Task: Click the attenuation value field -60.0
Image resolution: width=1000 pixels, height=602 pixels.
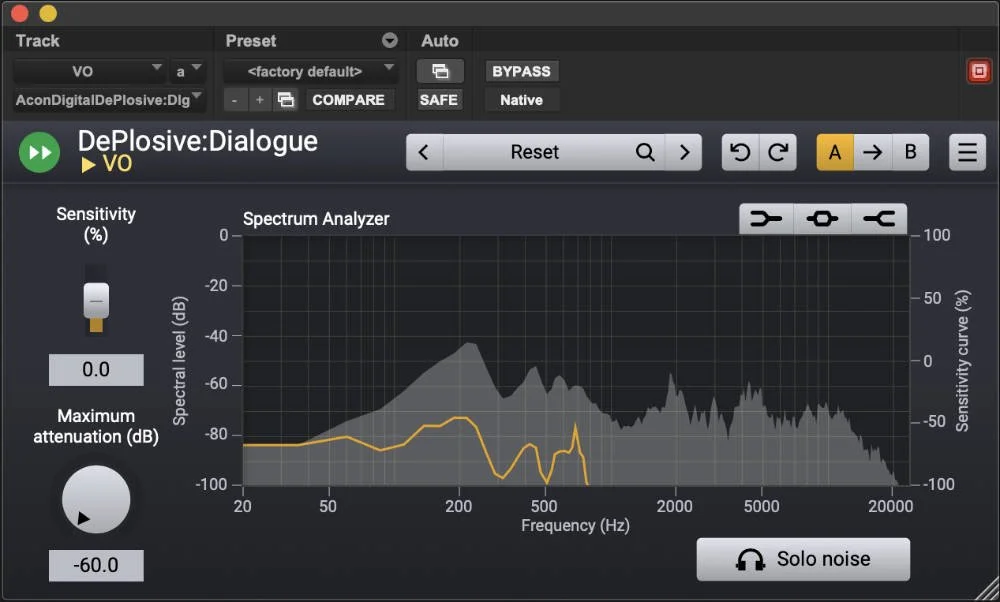Action: click(x=96, y=565)
